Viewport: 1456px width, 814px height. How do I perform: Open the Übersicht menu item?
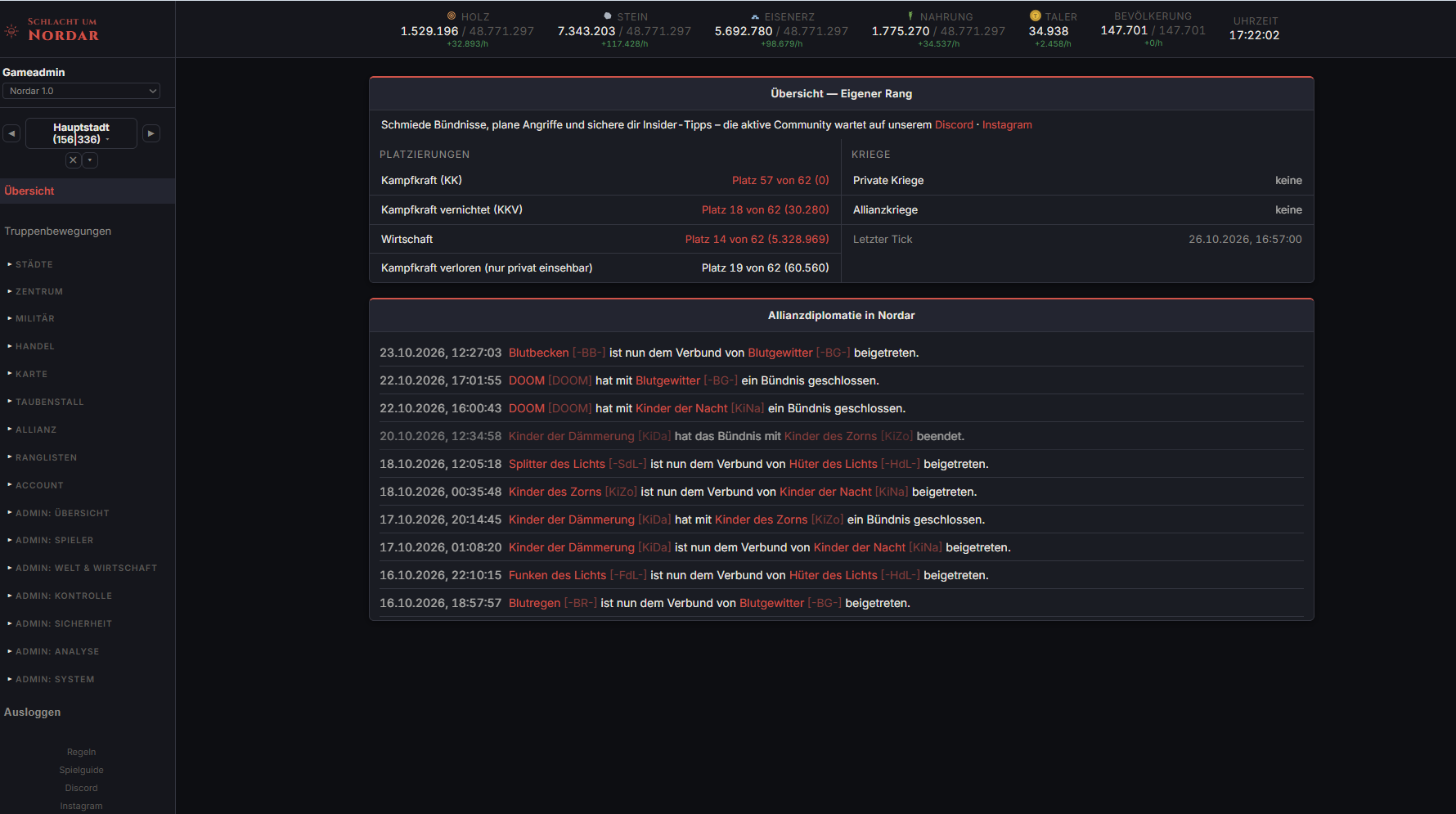88,191
